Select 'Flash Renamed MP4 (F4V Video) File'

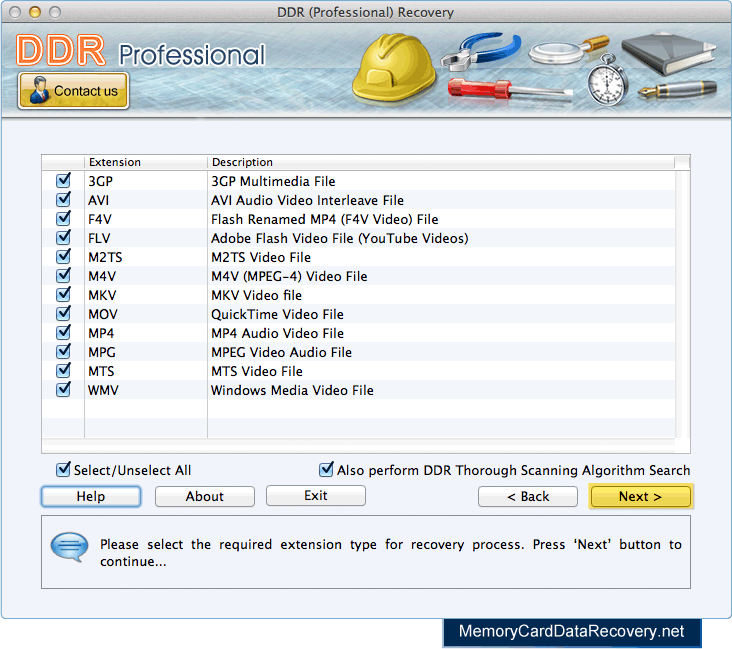click(324, 219)
